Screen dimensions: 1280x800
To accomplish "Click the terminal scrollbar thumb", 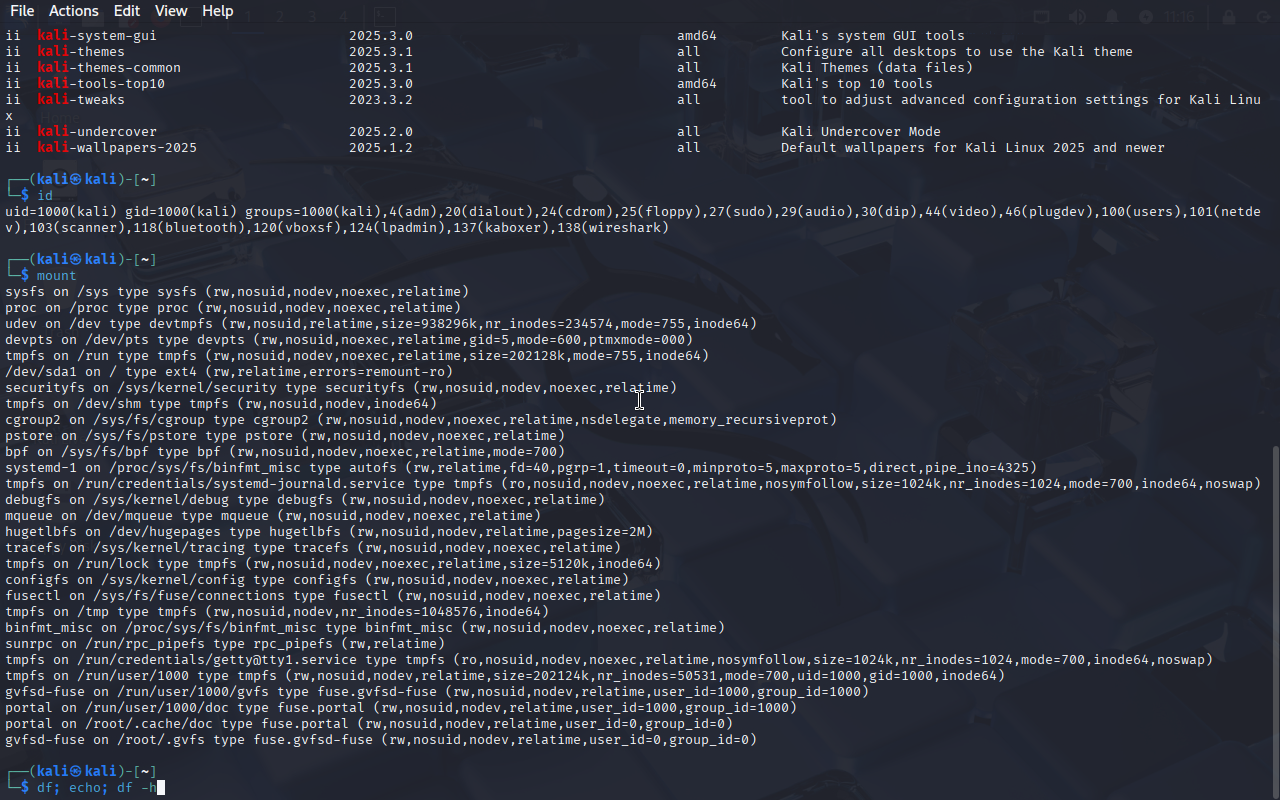I will 1274,622.
